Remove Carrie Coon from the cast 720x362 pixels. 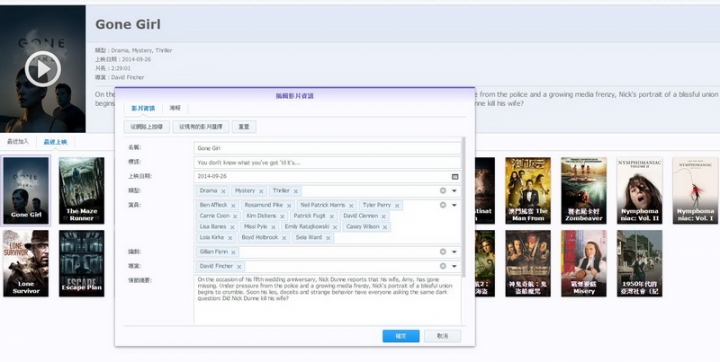coord(235,216)
